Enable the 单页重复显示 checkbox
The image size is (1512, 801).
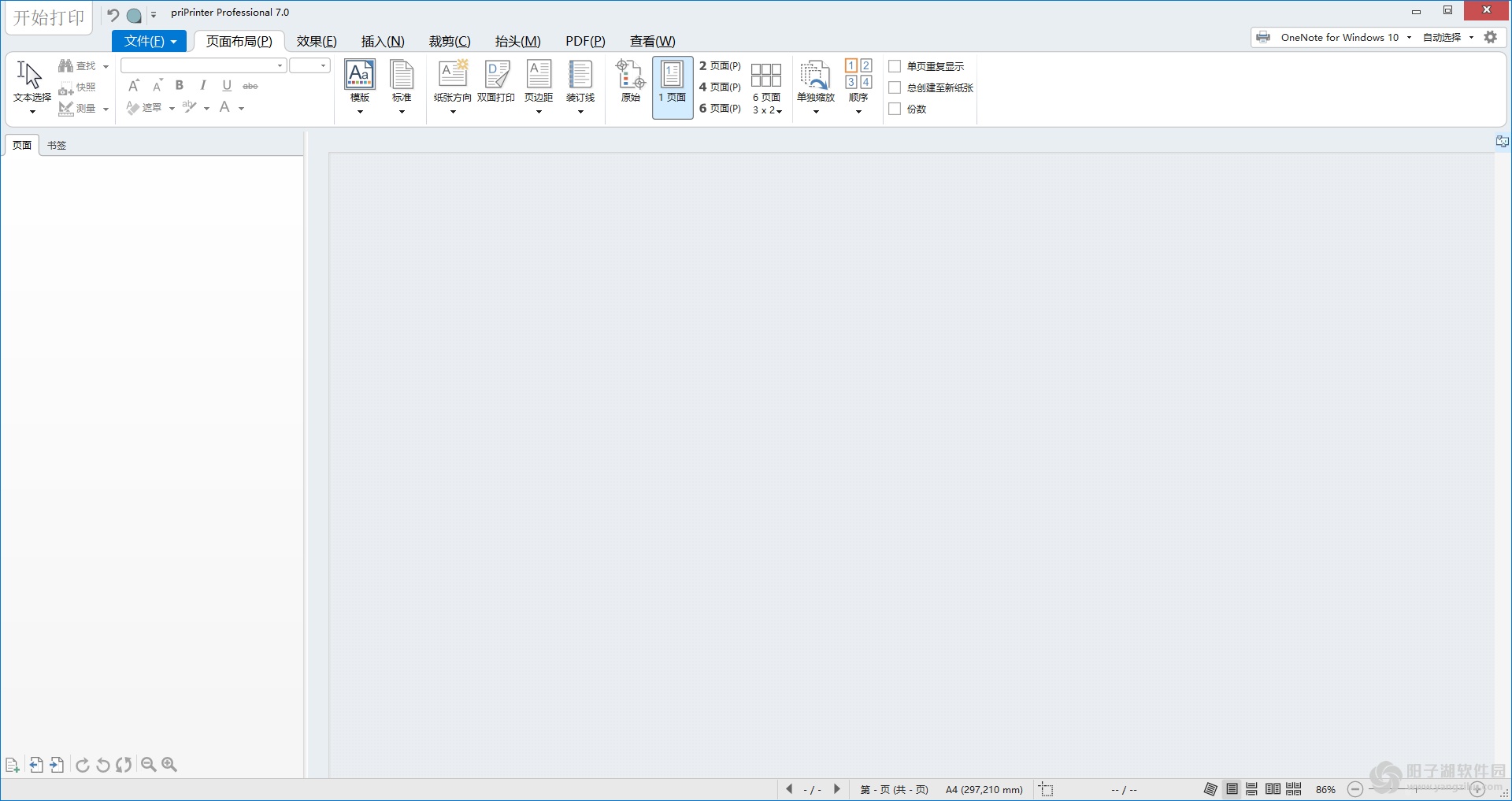click(x=895, y=66)
